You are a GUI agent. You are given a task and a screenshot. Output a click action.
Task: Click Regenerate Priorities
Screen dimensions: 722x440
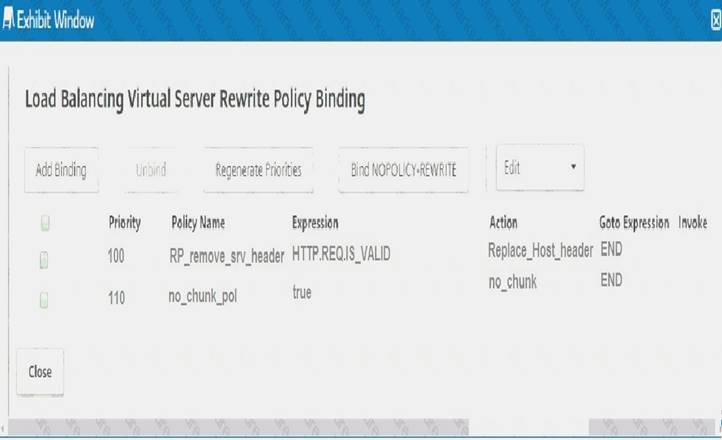pos(258,170)
